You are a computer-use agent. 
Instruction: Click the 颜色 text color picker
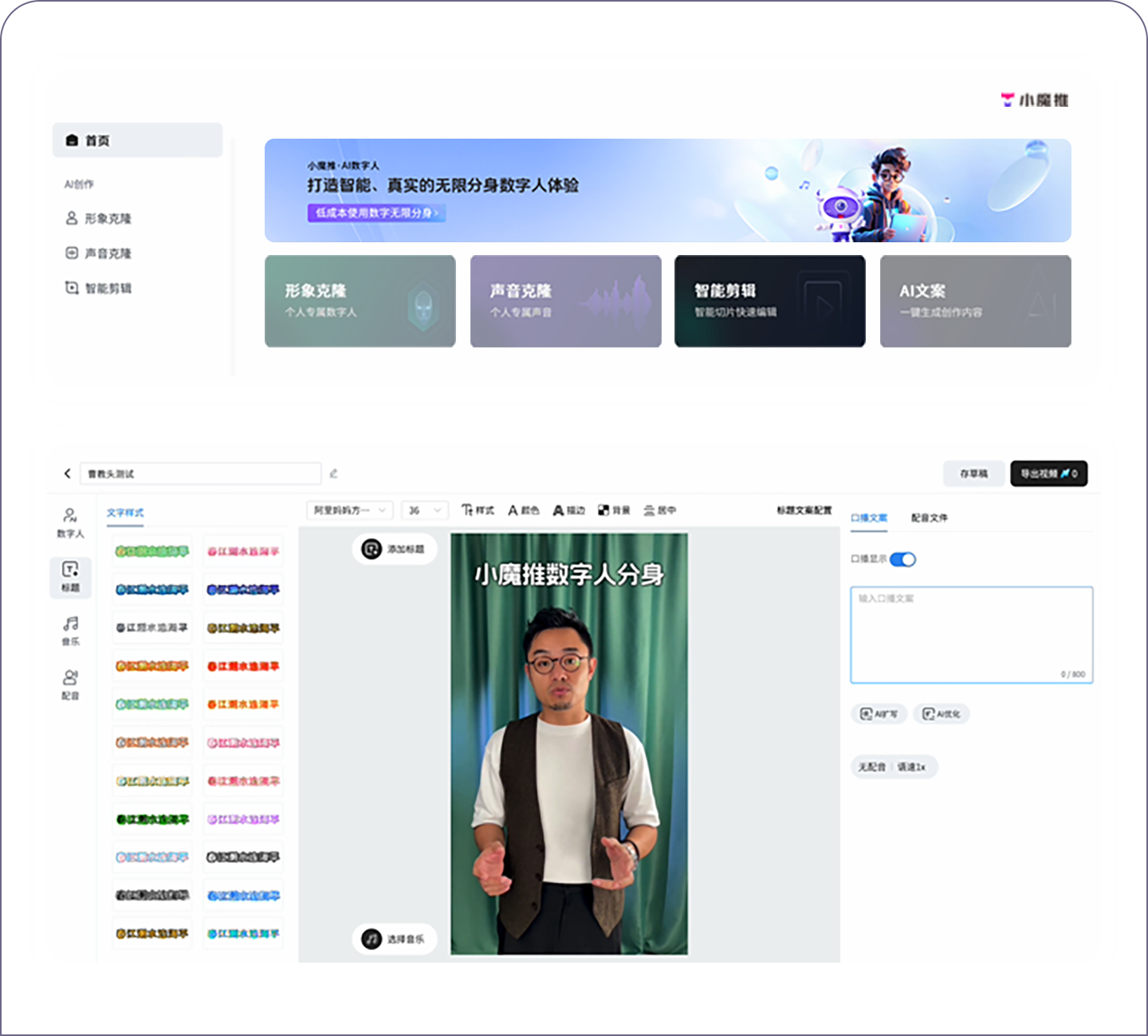point(524,510)
